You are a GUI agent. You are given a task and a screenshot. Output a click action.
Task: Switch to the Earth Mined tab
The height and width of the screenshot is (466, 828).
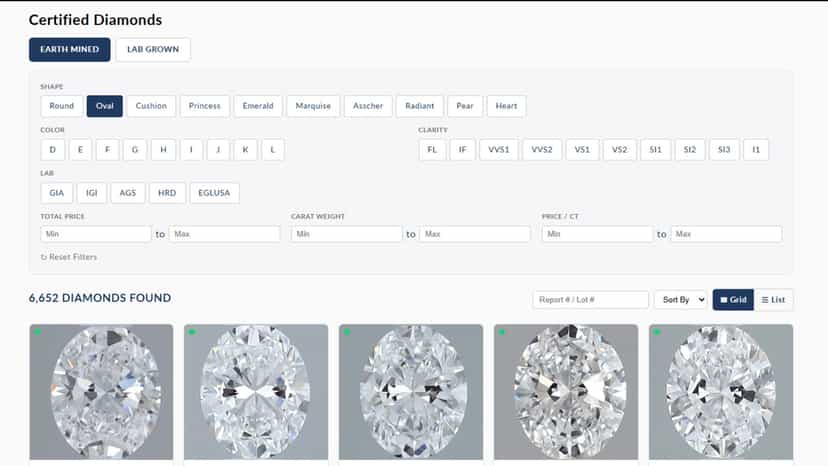pos(70,49)
